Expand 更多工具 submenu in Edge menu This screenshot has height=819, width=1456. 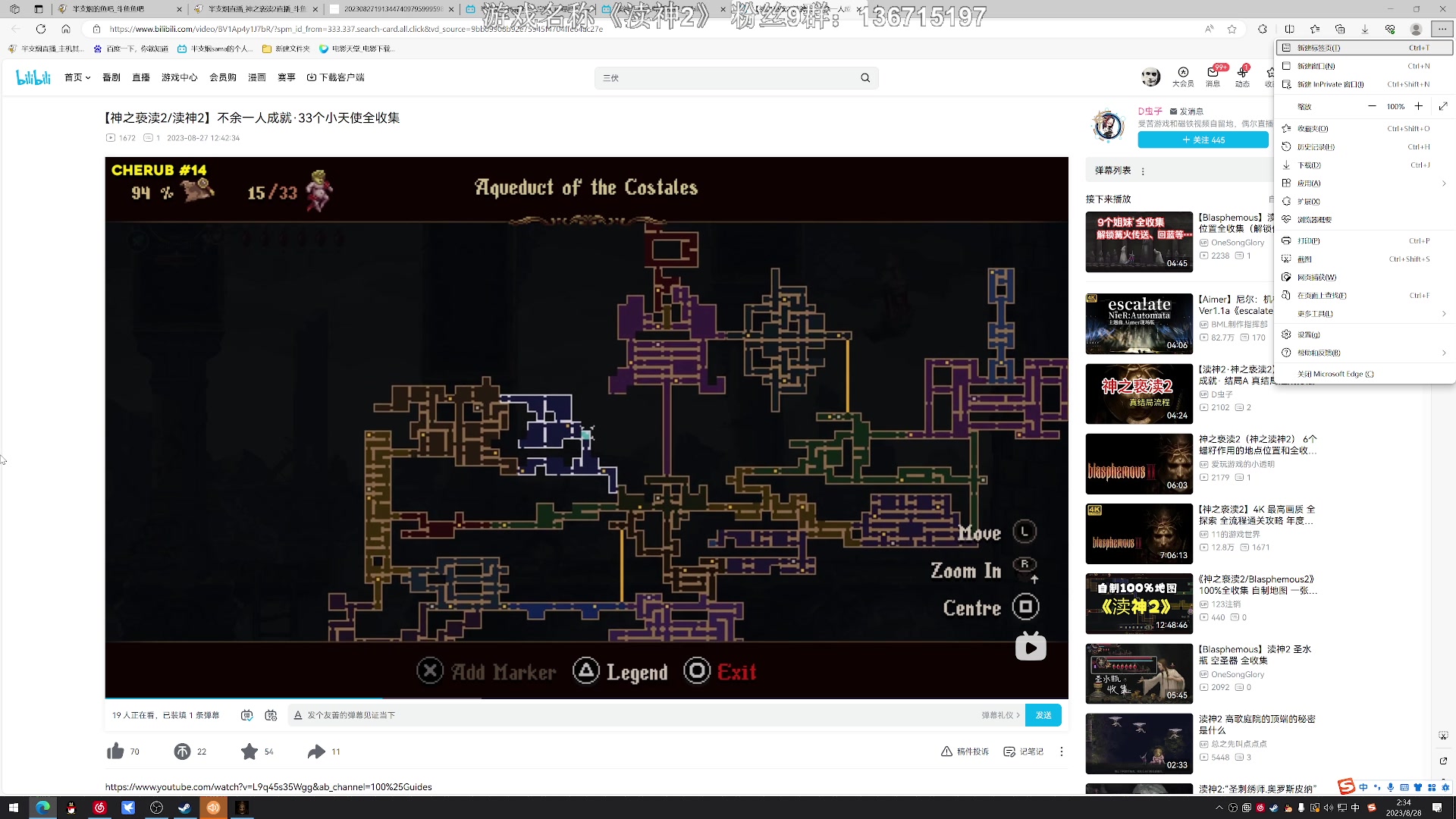(x=1365, y=313)
